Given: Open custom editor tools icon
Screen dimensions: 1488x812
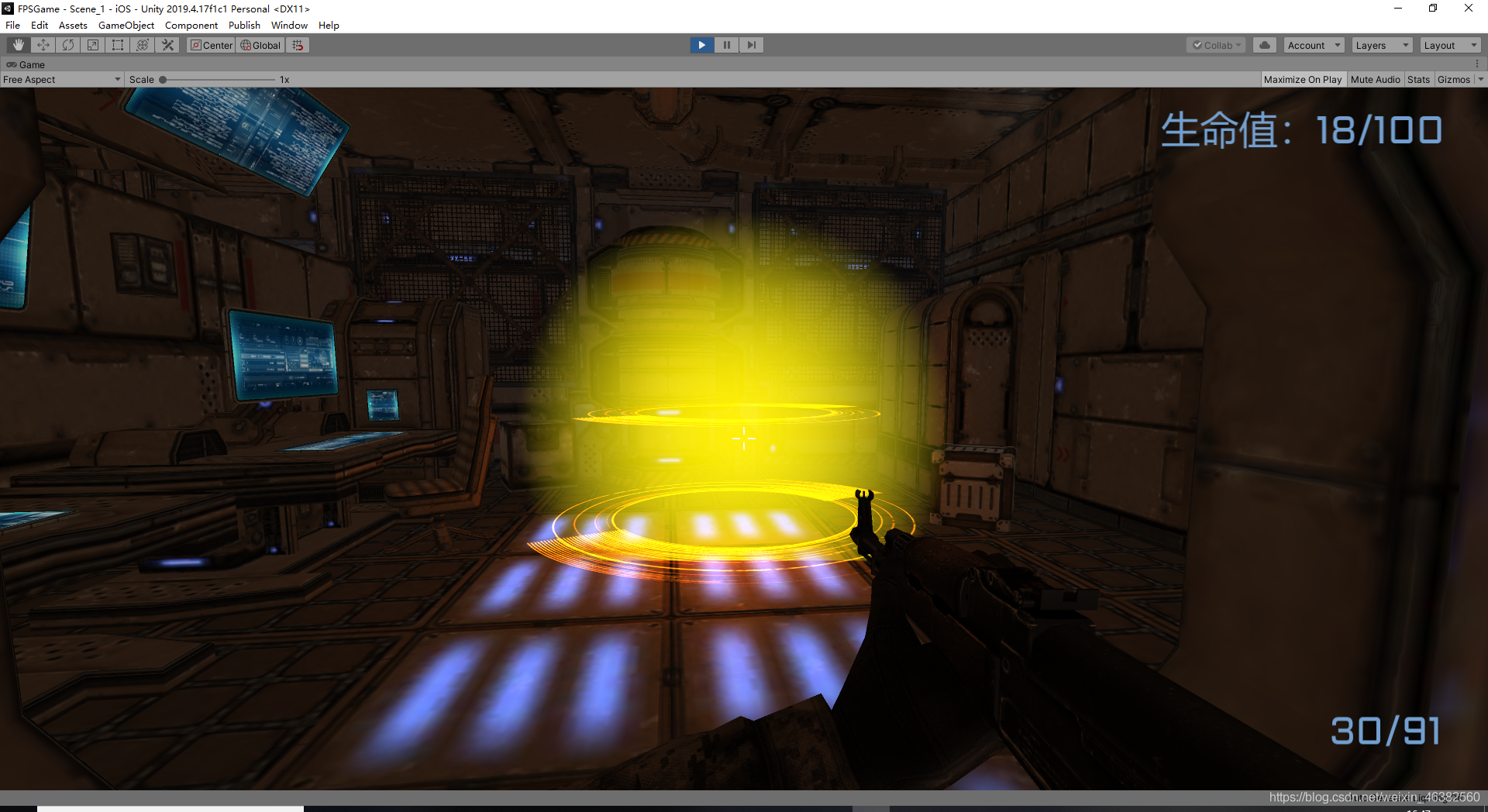Looking at the screenshot, I should click(x=167, y=45).
